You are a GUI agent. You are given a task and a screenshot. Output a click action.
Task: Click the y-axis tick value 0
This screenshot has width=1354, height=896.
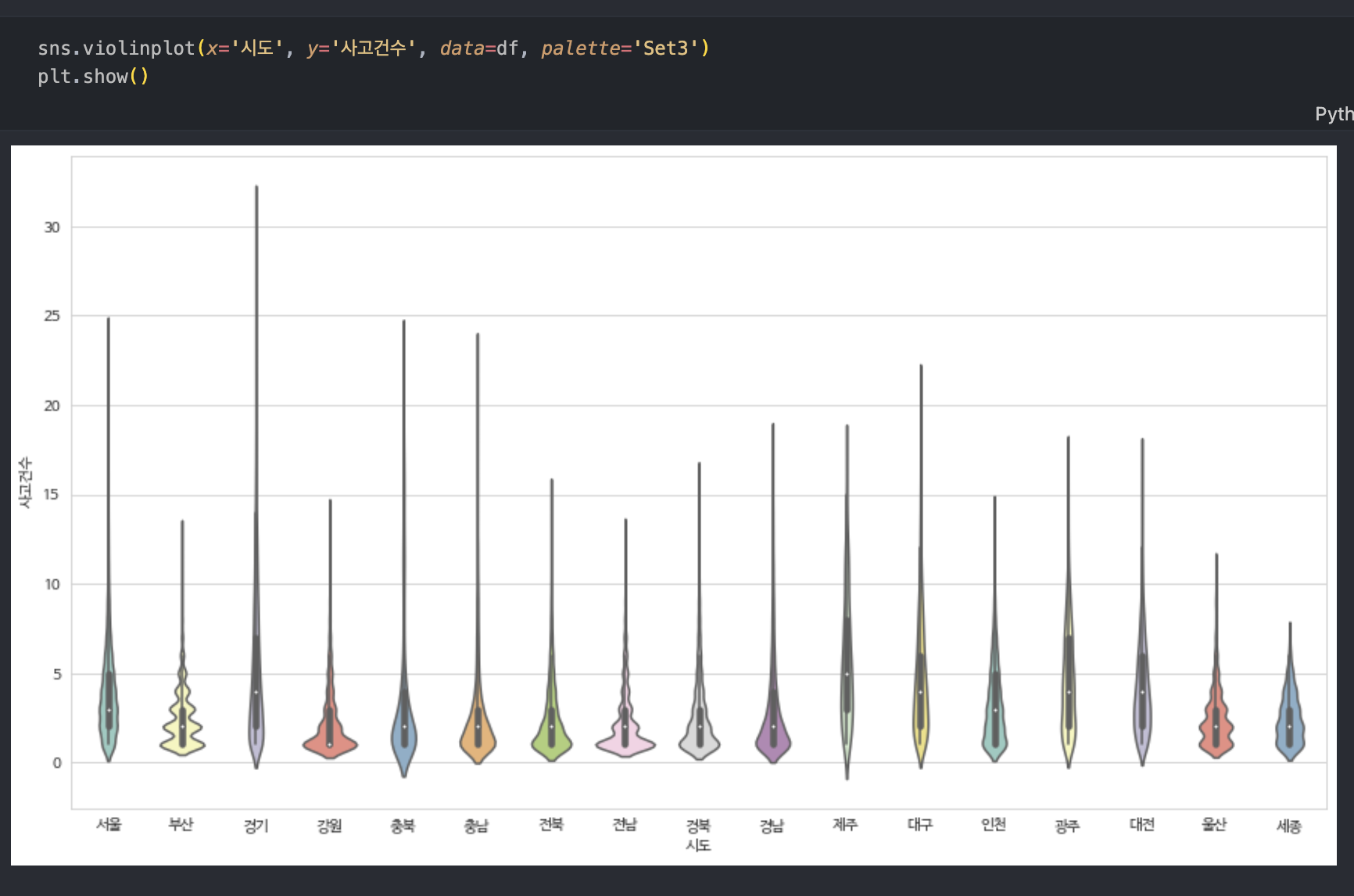click(x=57, y=763)
